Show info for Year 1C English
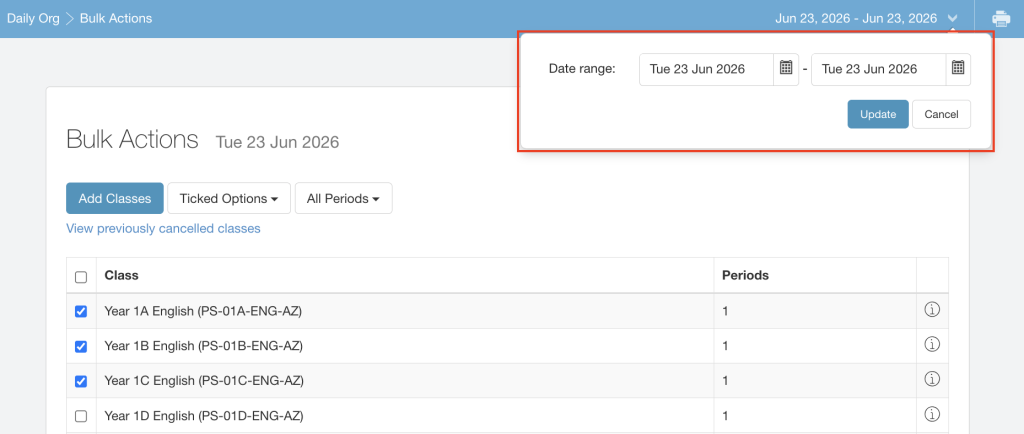This screenshot has width=1024, height=434. pos(932,379)
